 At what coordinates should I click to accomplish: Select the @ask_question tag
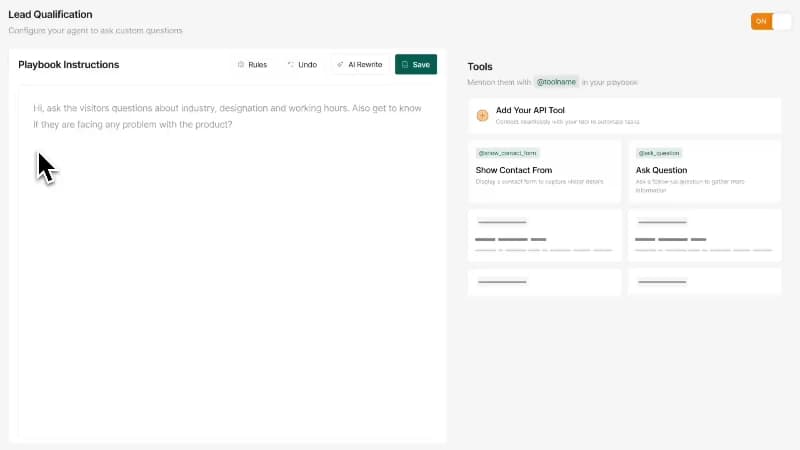click(x=659, y=153)
